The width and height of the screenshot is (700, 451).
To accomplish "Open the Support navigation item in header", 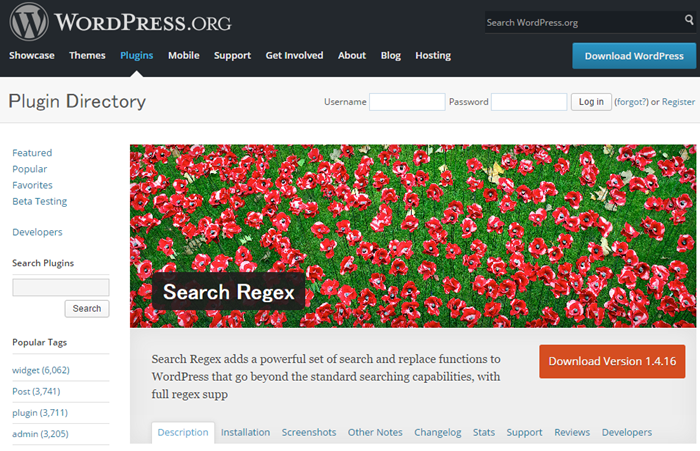I will (x=232, y=55).
